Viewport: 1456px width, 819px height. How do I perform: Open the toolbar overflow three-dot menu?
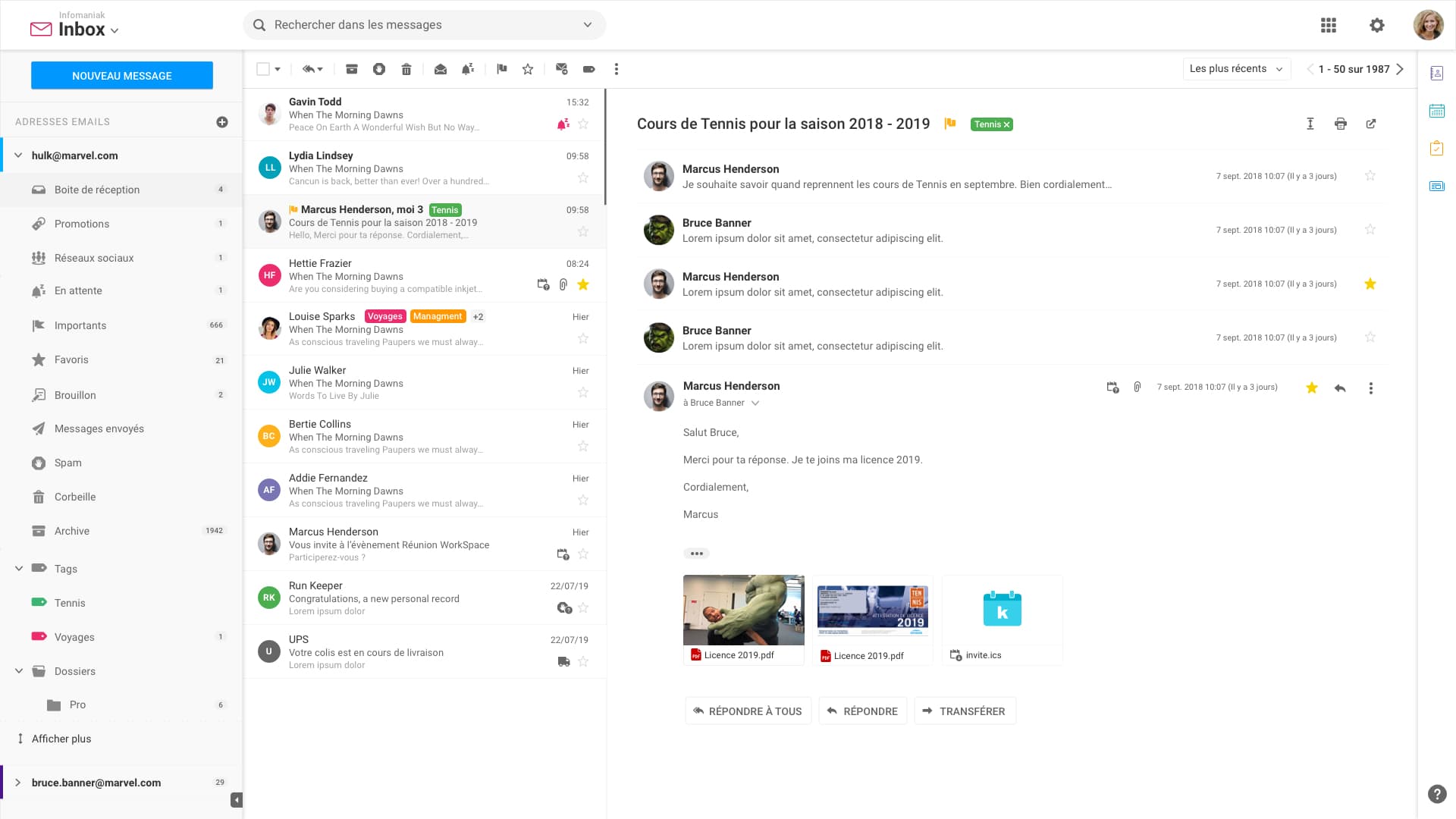[617, 68]
